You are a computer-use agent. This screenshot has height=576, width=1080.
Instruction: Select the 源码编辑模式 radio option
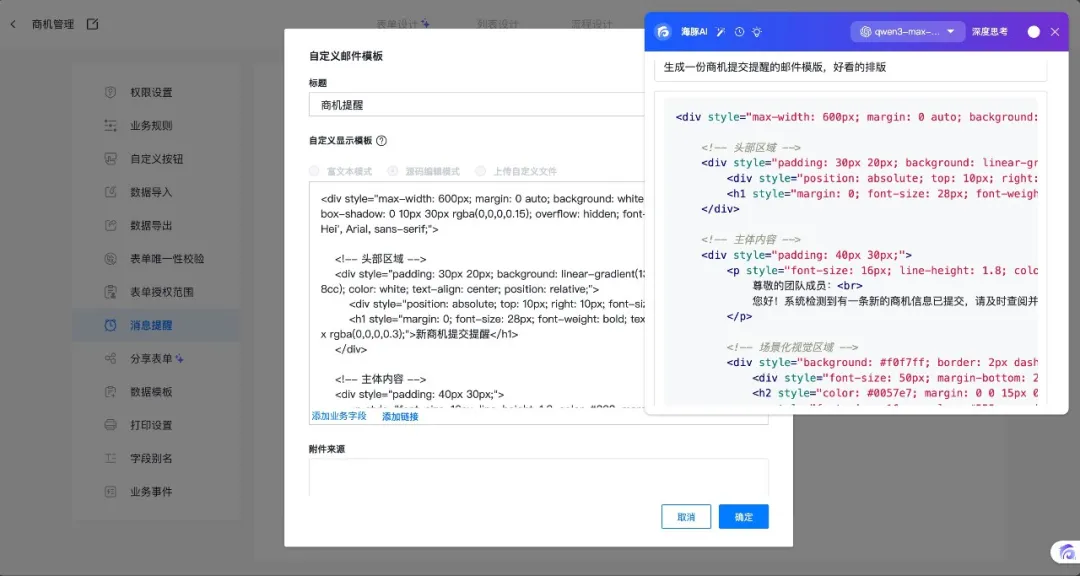point(393,171)
